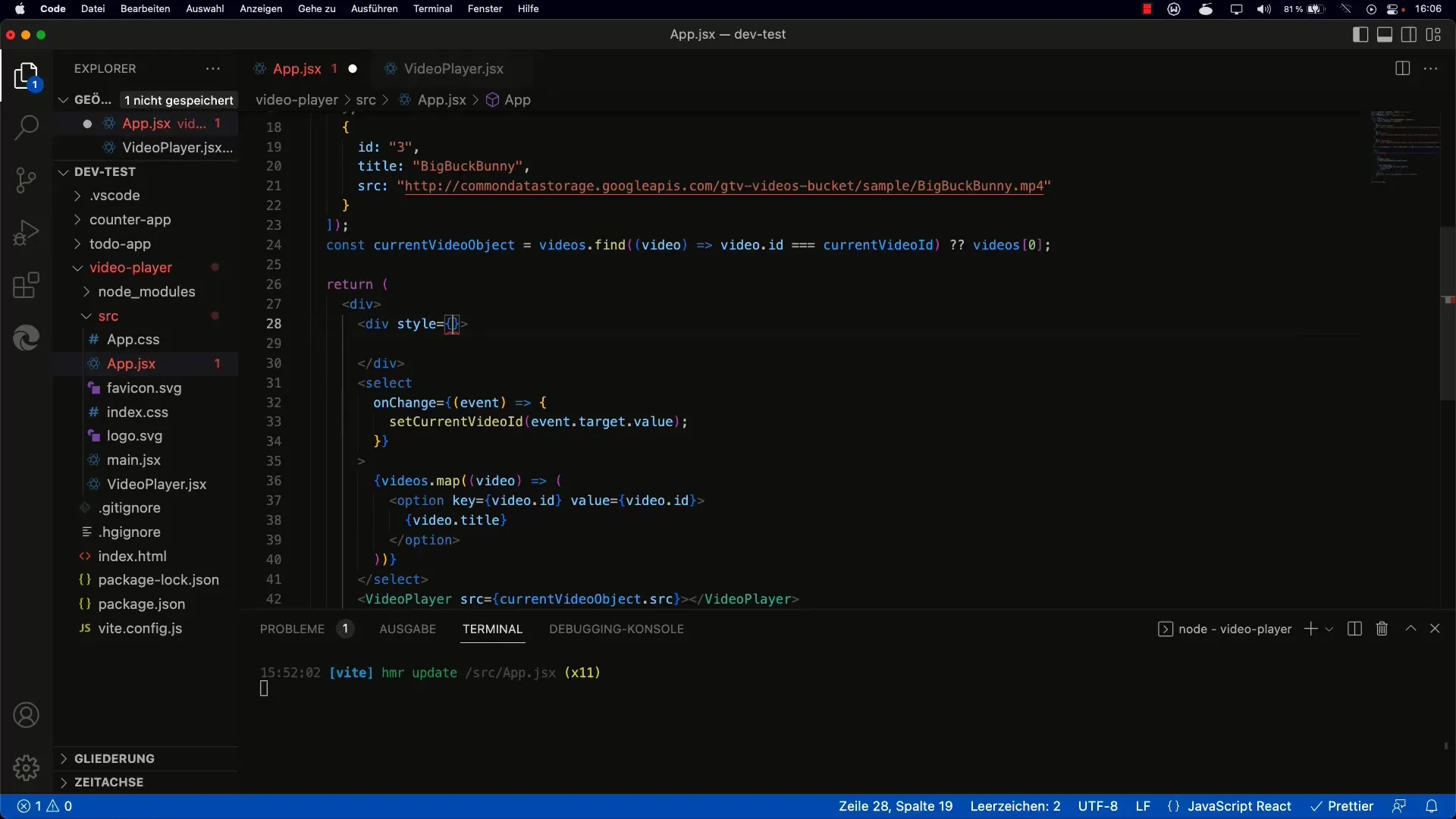Go to line via Zeile 28, Spalte 19
Image resolution: width=1456 pixels, height=819 pixels.
[x=896, y=806]
